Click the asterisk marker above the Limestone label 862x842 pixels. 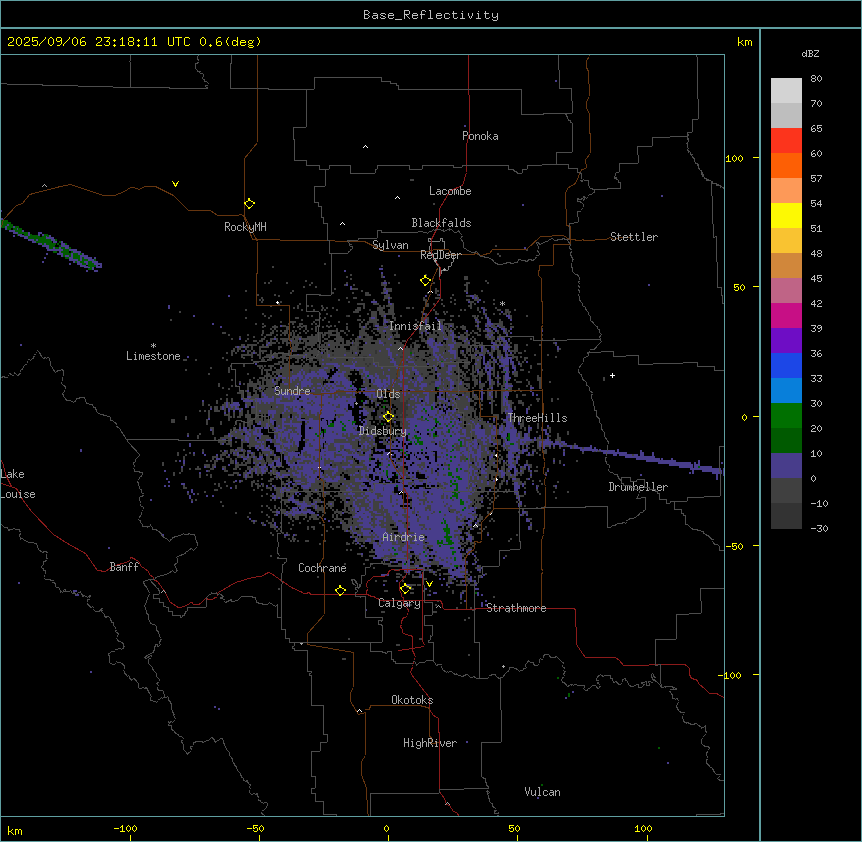click(x=153, y=345)
